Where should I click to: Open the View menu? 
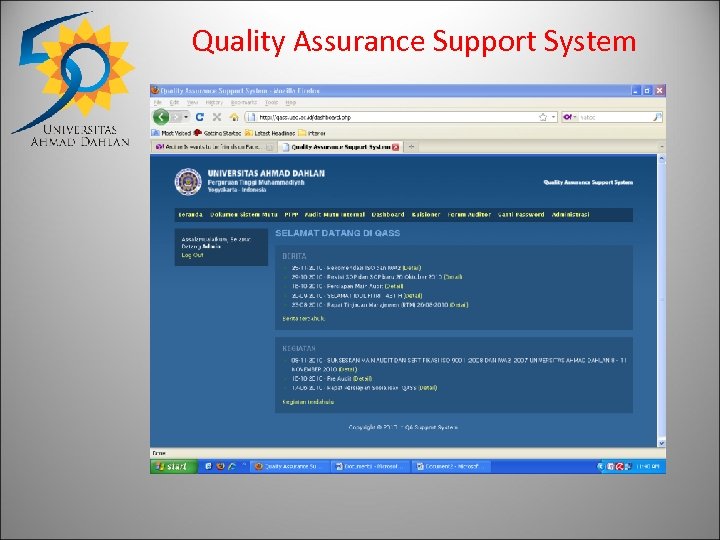[x=192, y=102]
